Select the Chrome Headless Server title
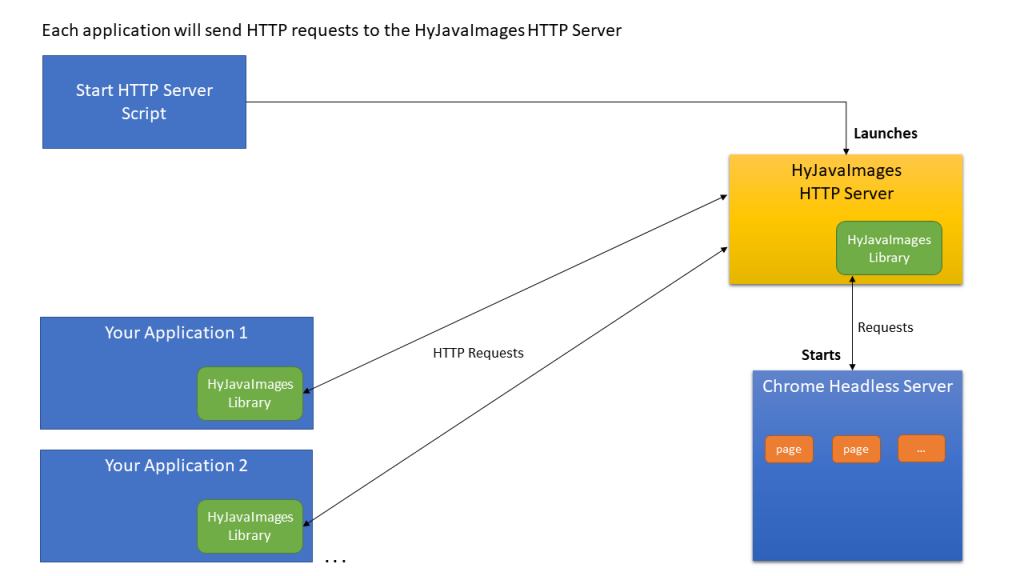 (x=857, y=386)
